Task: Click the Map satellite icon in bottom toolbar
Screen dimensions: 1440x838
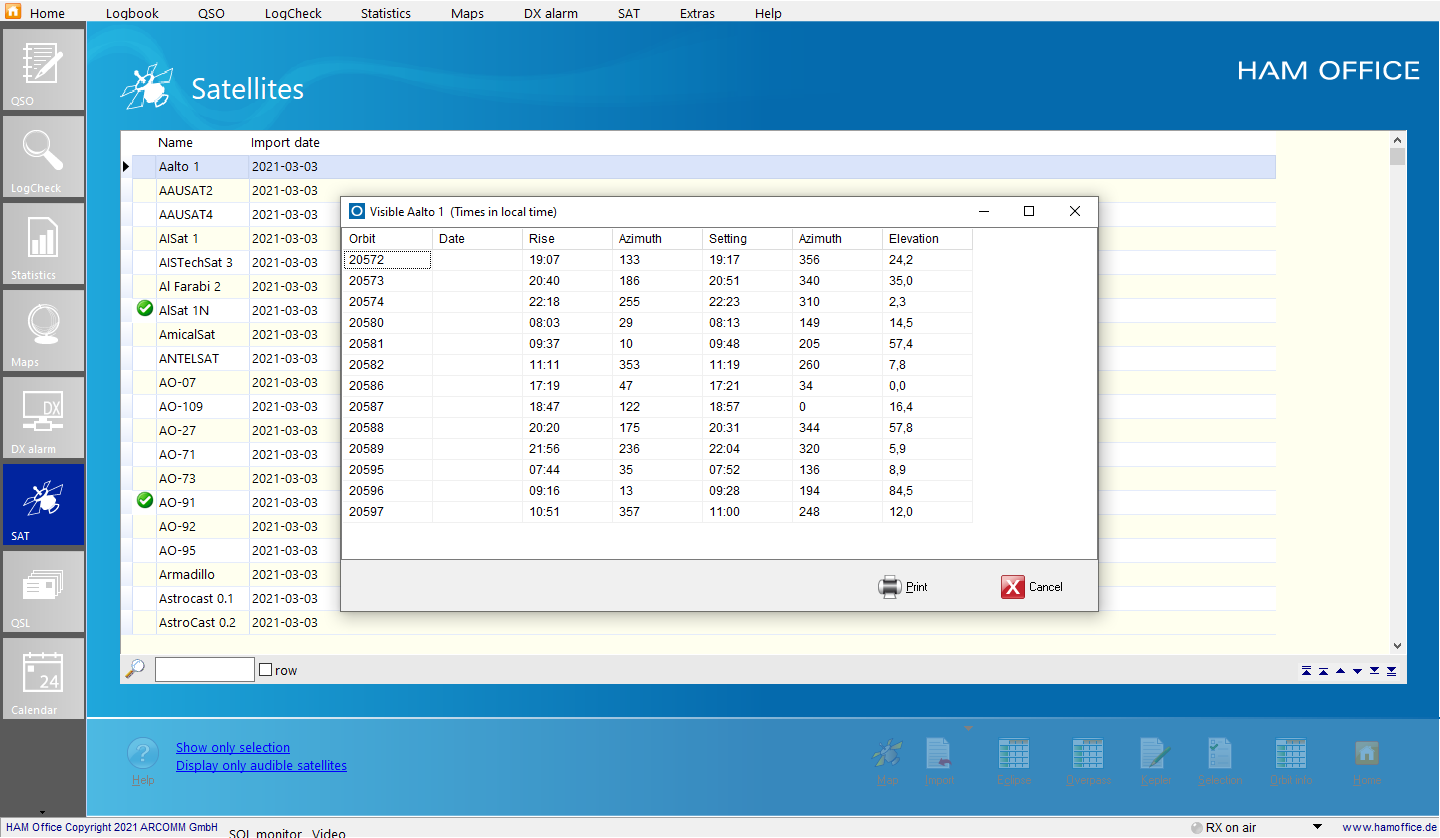Action: [x=887, y=753]
